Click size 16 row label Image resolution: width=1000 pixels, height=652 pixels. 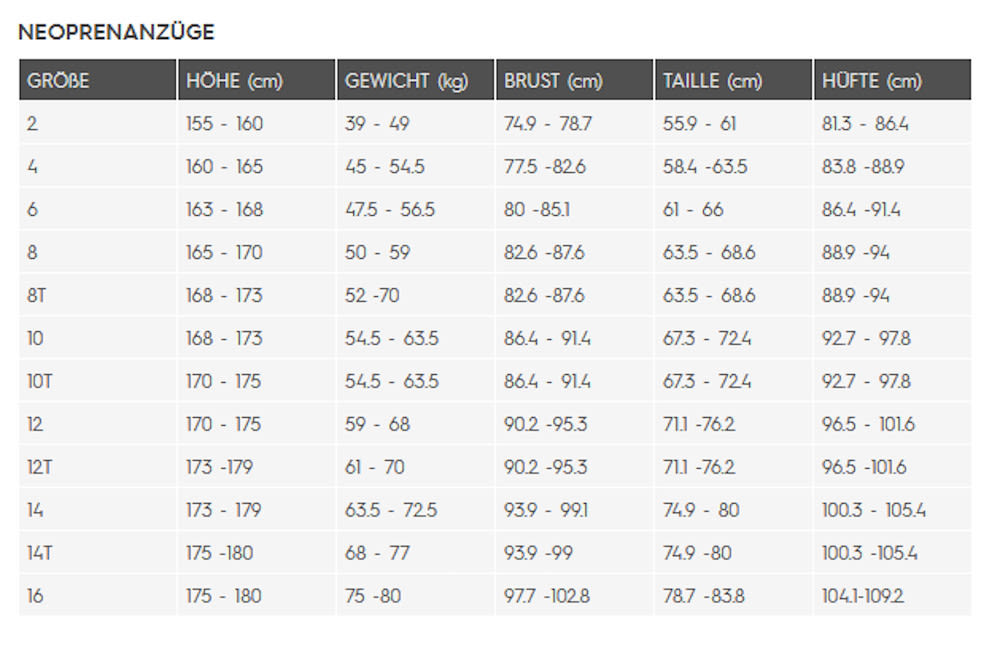(x=35, y=596)
